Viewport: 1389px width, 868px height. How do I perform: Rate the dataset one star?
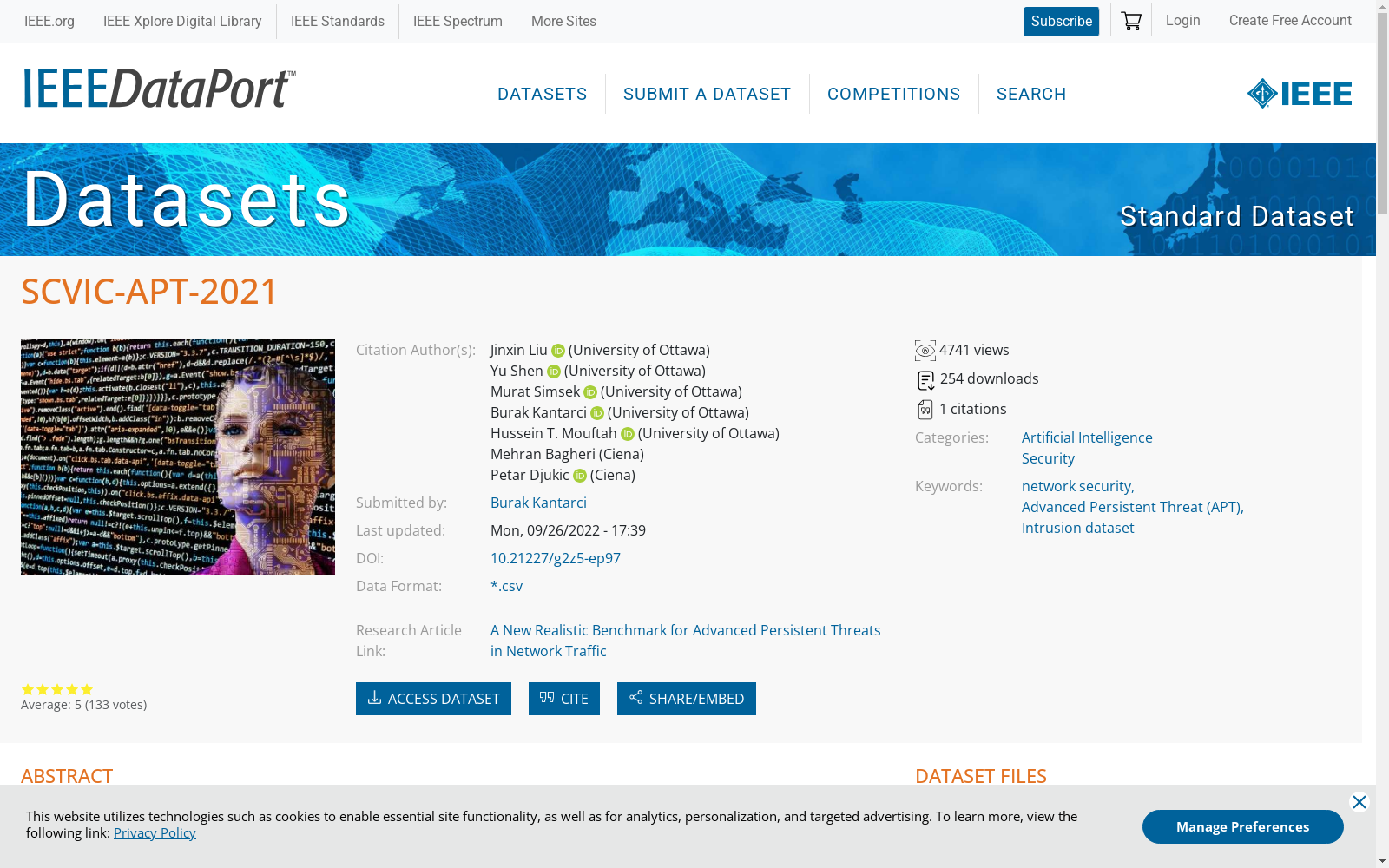pos(28,689)
